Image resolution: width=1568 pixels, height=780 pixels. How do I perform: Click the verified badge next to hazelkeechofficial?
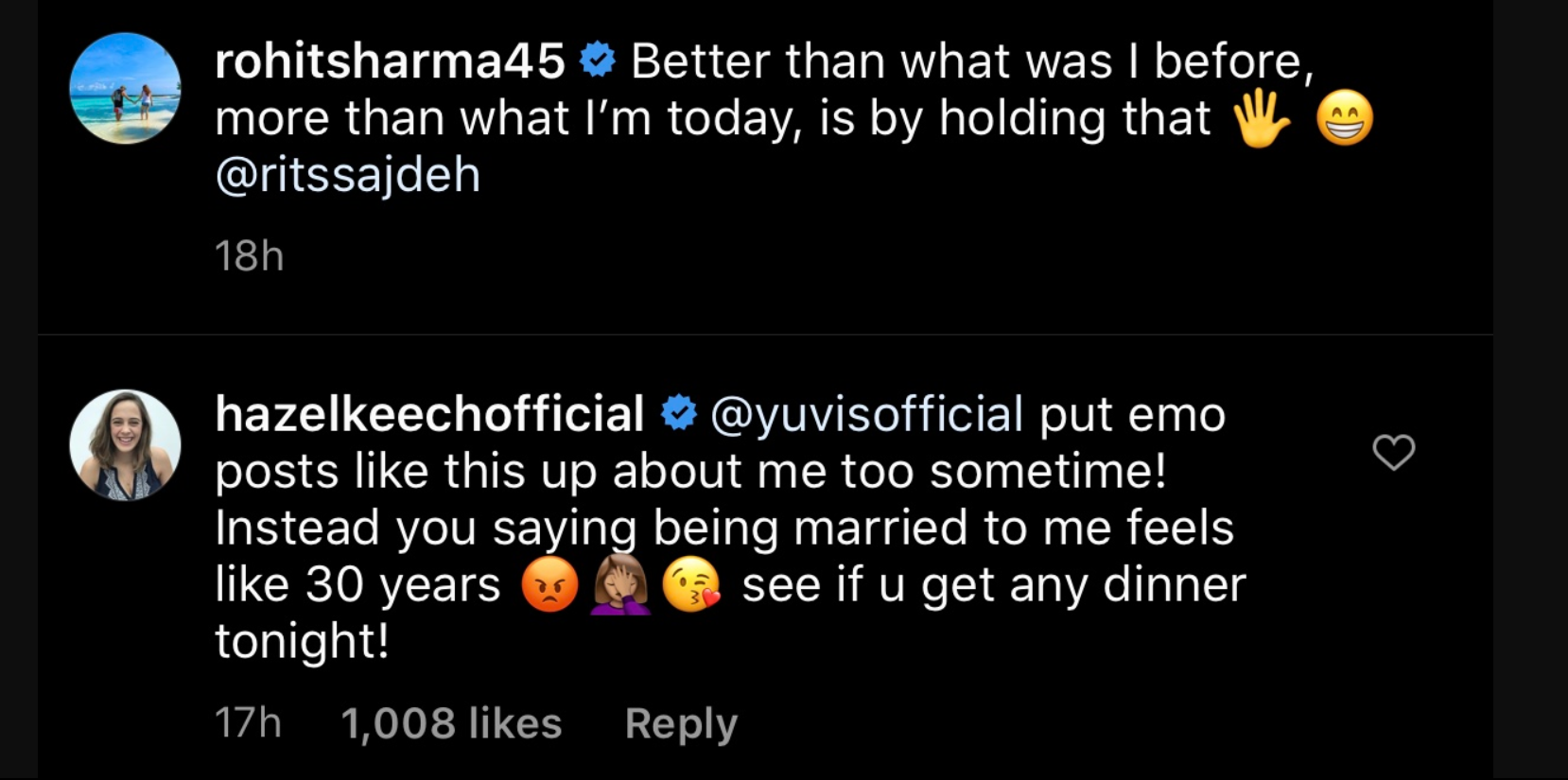[x=677, y=414]
